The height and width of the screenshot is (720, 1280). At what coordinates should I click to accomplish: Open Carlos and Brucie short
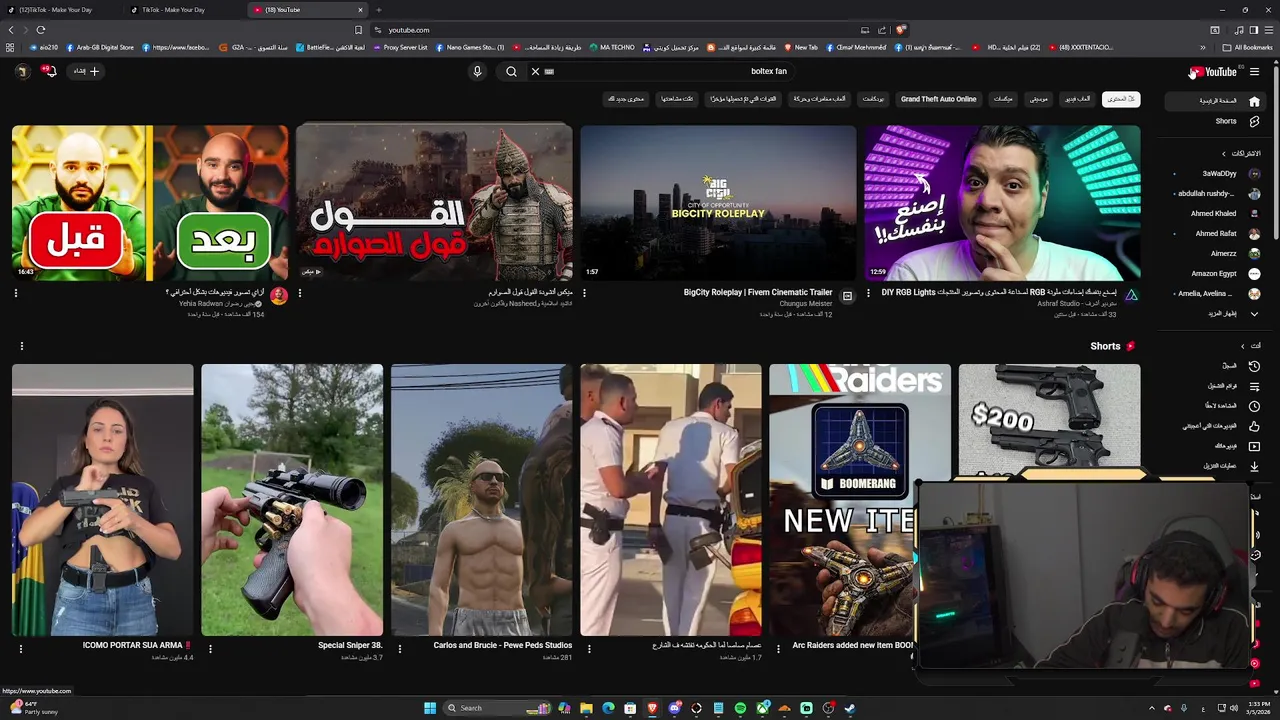[x=481, y=500]
